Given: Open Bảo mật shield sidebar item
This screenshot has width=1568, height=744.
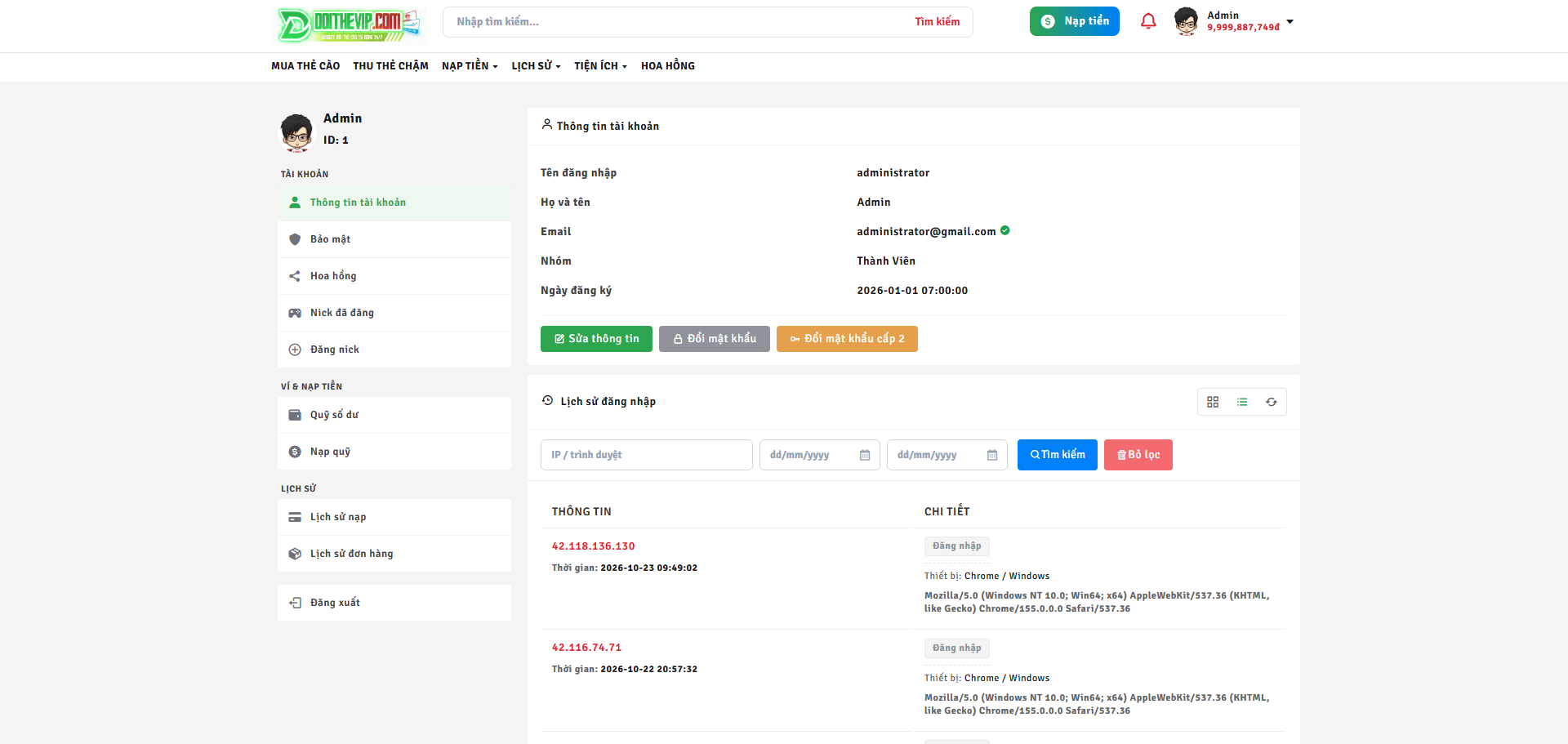Looking at the screenshot, I should 394,239.
